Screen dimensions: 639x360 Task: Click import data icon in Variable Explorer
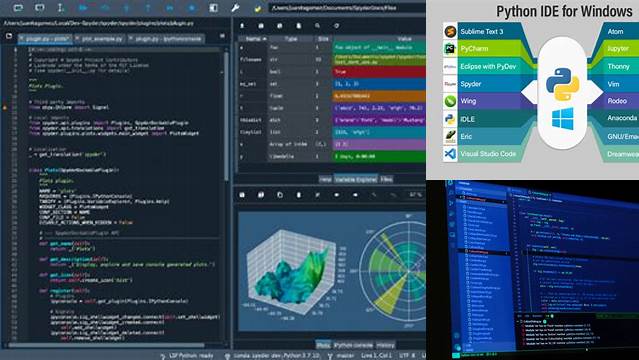(242, 26)
